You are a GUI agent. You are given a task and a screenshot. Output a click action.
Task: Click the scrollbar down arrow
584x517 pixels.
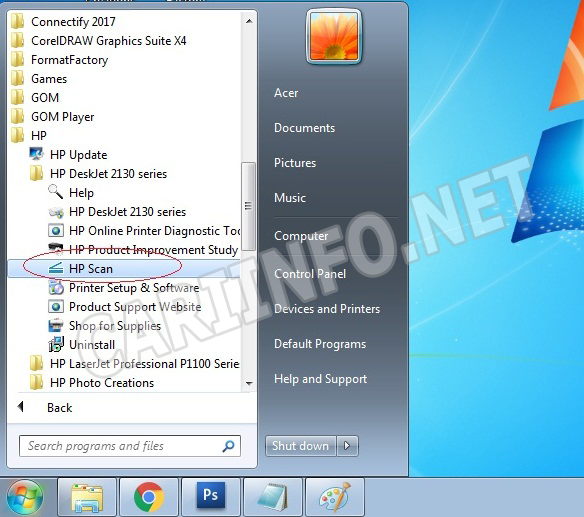click(249, 383)
